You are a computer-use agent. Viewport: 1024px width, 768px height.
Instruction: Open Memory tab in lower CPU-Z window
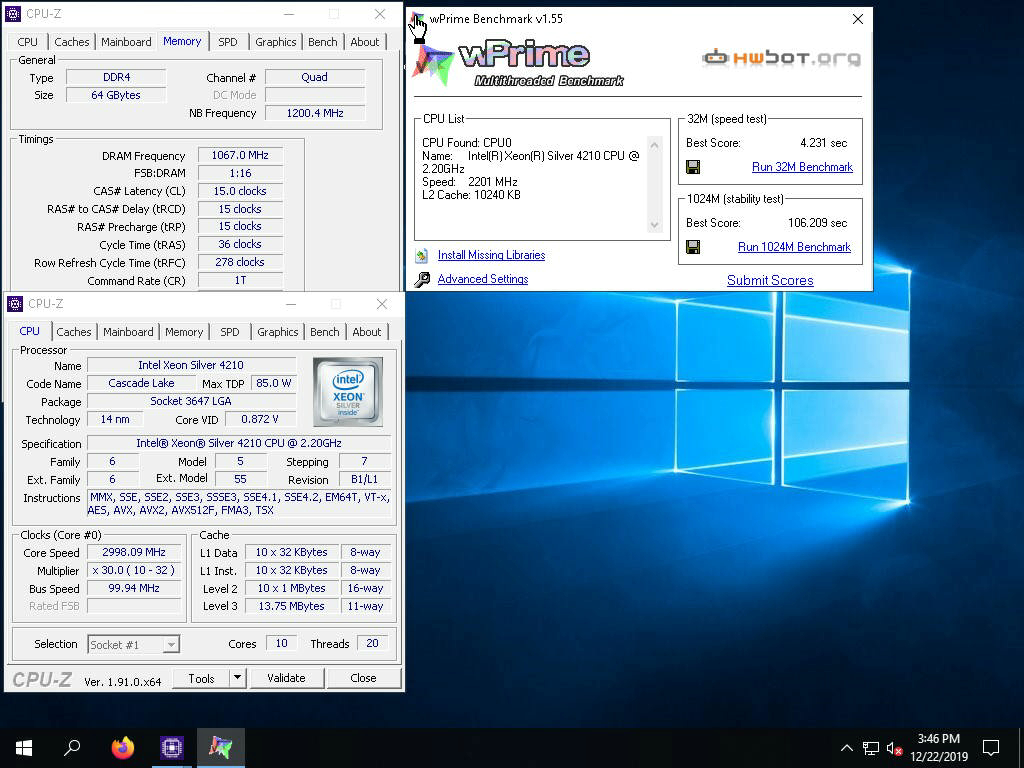point(184,332)
